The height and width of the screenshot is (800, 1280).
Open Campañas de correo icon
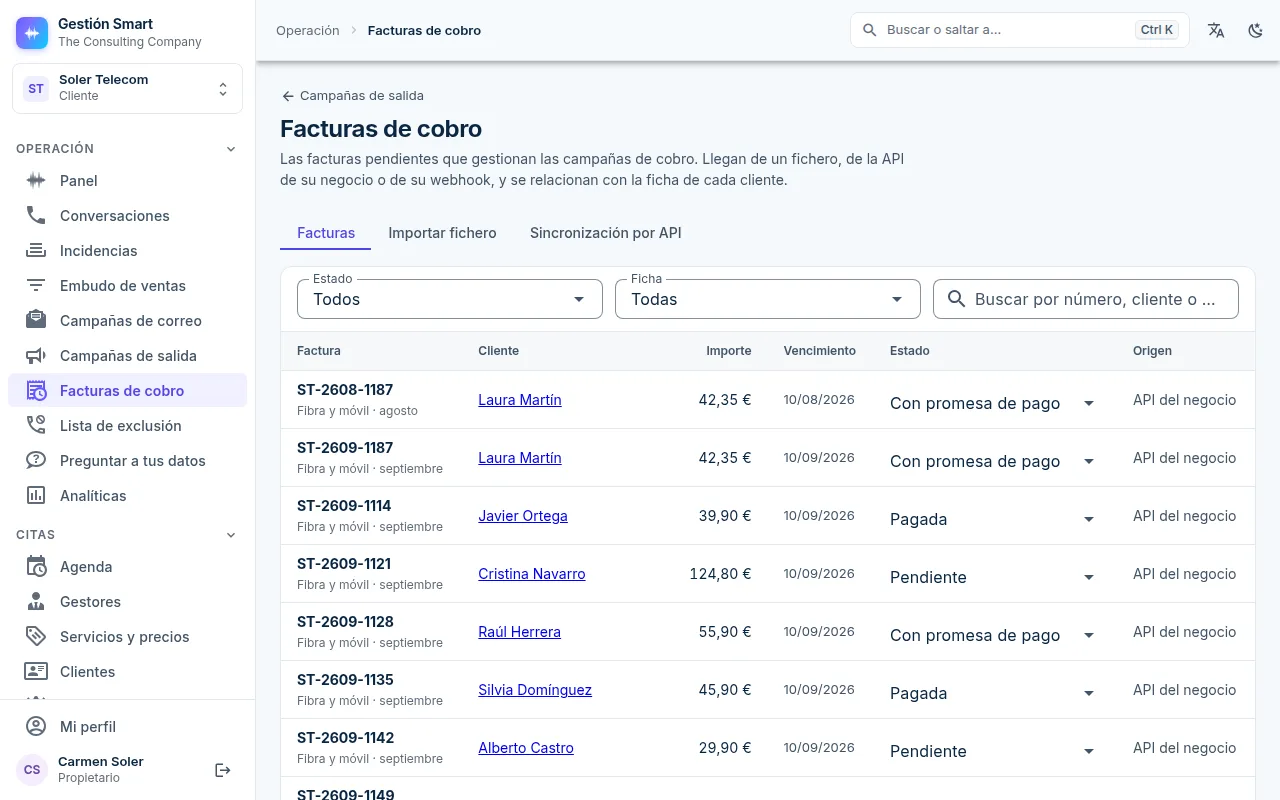tap(36, 321)
